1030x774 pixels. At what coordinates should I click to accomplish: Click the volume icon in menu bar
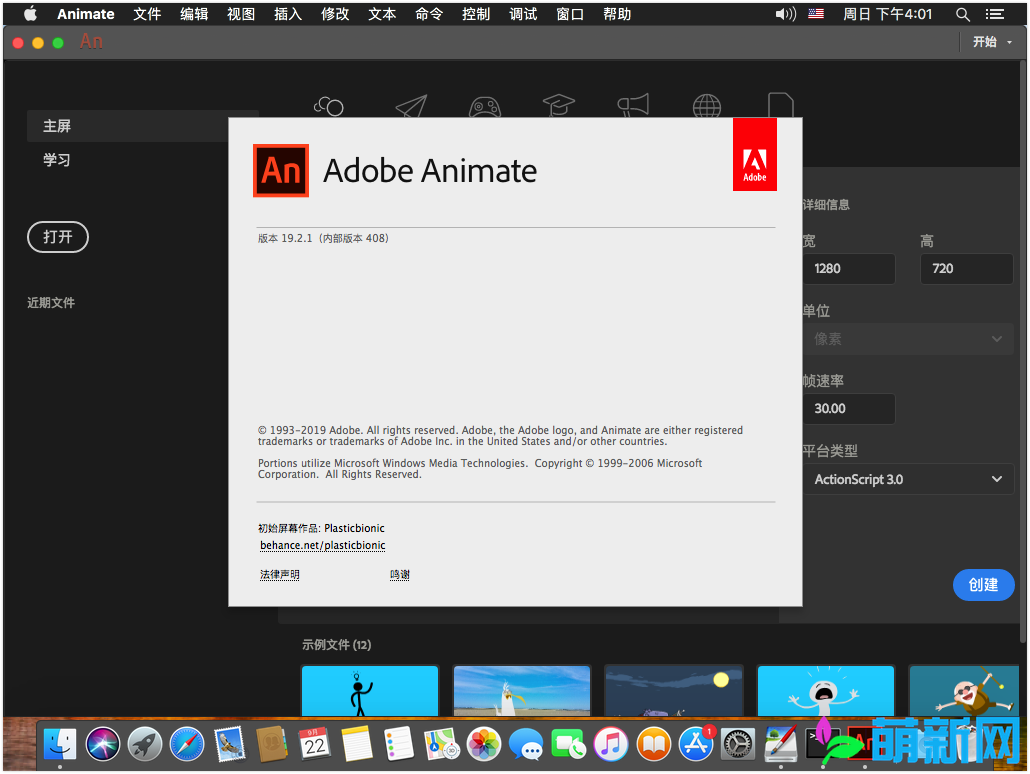click(786, 14)
